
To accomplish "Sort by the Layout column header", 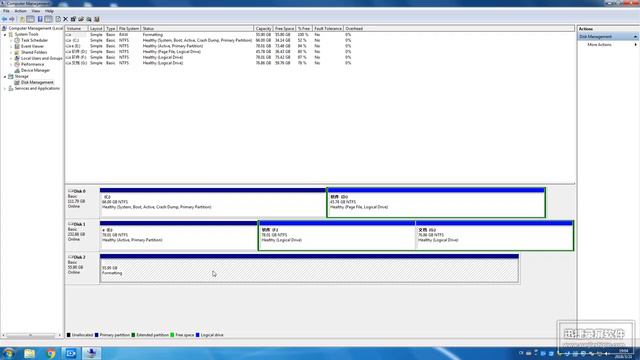I will point(96,29).
